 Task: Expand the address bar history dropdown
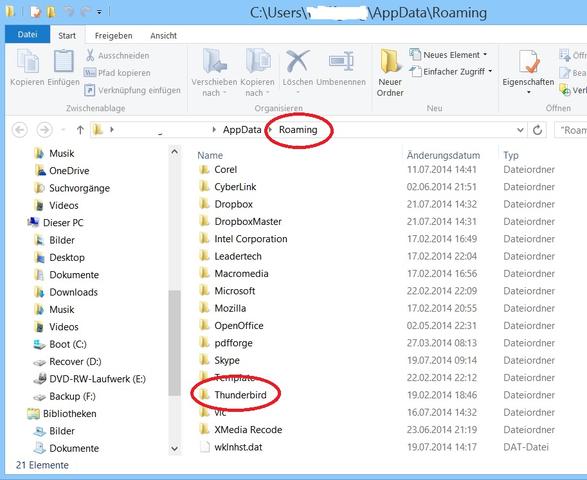pos(520,130)
